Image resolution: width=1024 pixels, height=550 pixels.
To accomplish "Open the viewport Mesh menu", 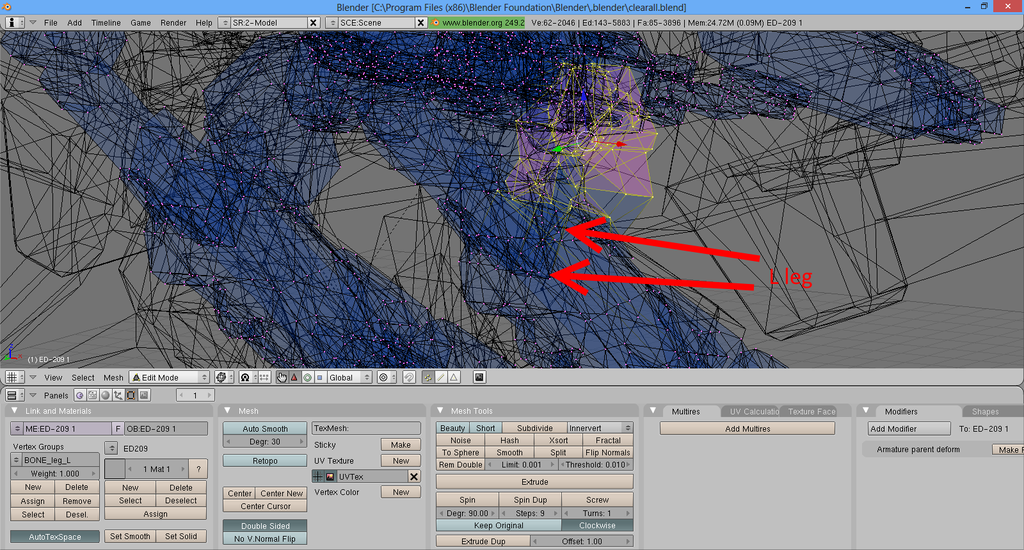I will (x=113, y=378).
